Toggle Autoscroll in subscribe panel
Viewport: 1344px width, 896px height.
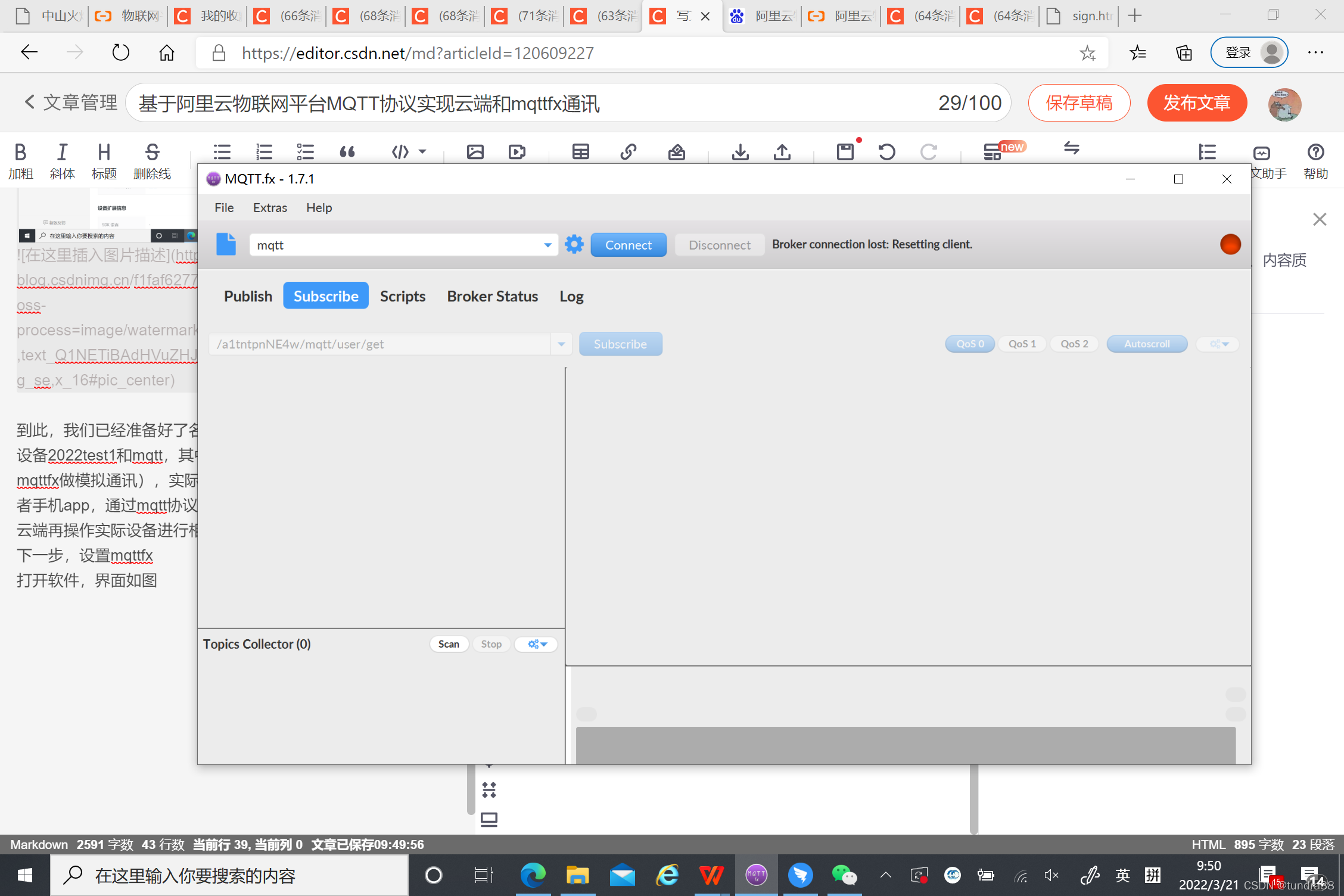click(1146, 344)
